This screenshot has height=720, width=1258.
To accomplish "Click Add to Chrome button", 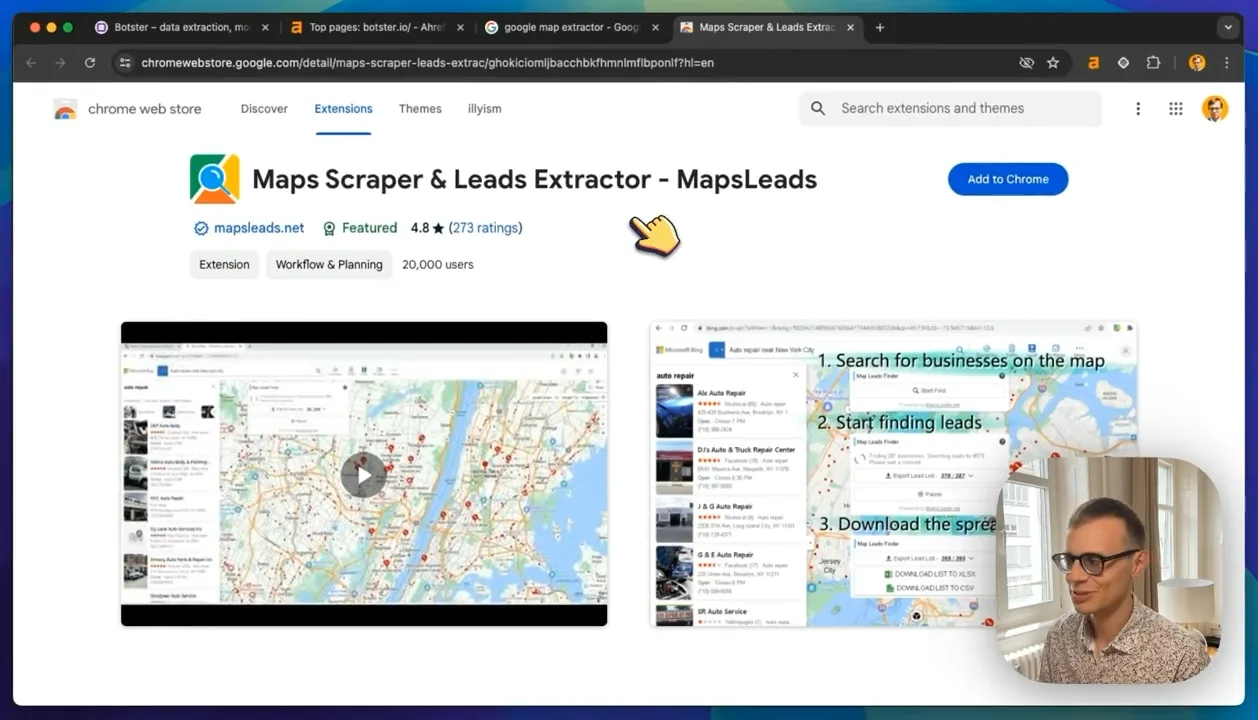I will [x=1008, y=179].
